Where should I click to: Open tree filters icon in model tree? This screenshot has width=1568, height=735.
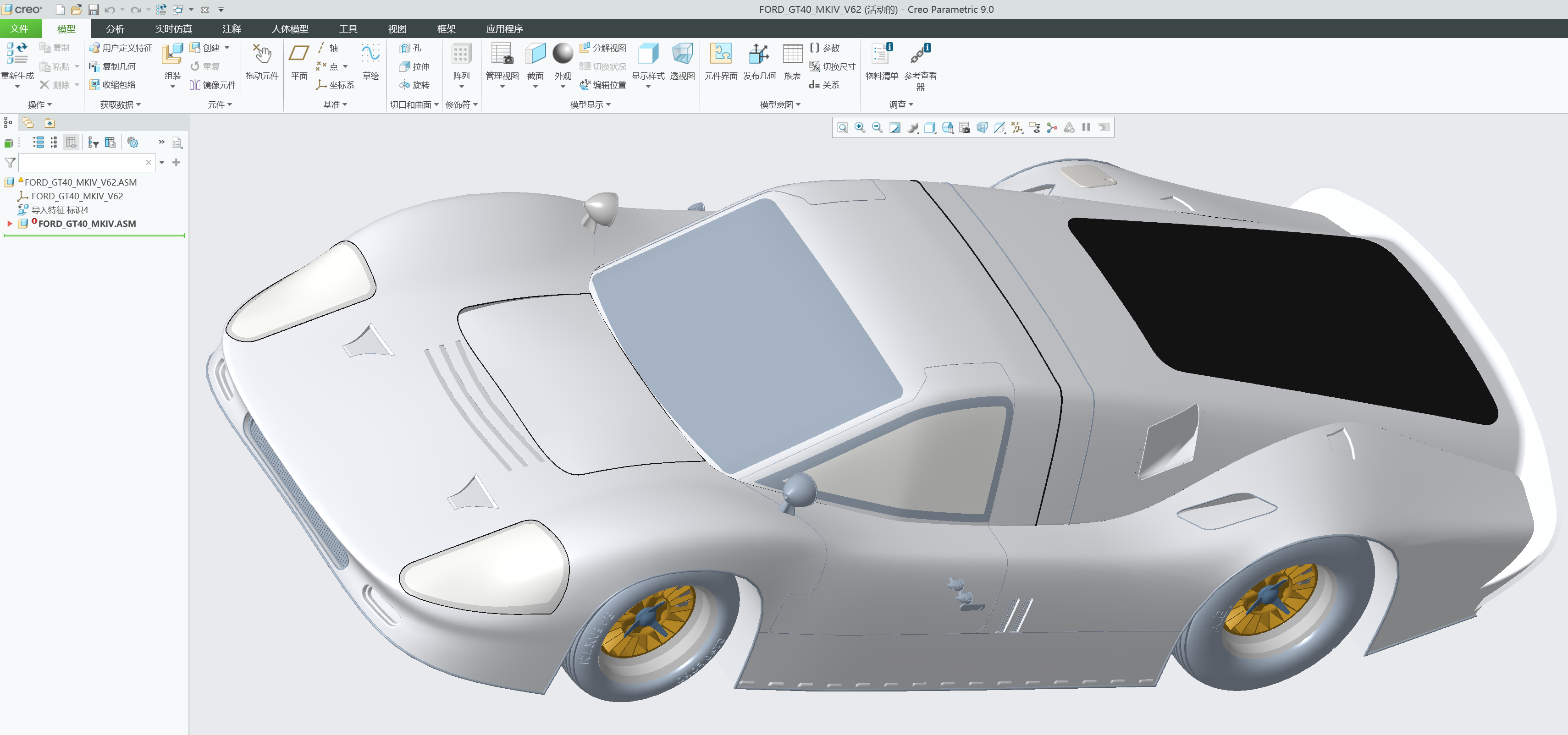click(x=93, y=143)
